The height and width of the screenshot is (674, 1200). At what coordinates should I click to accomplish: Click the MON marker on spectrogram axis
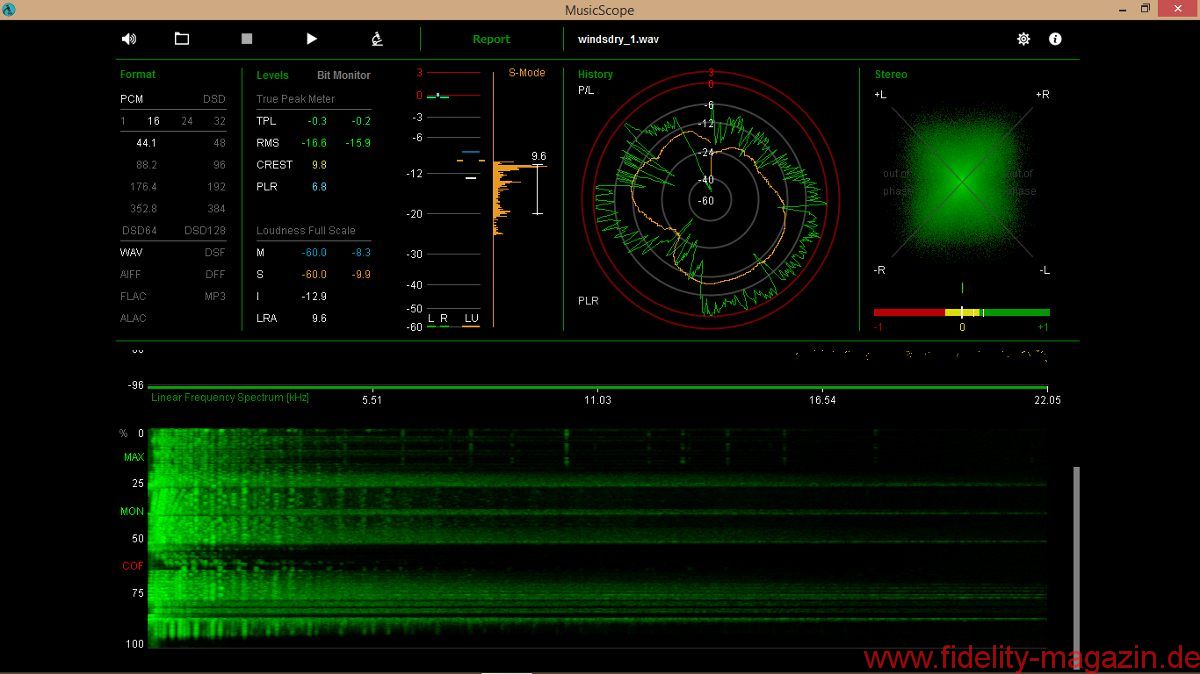[x=132, y=511]
